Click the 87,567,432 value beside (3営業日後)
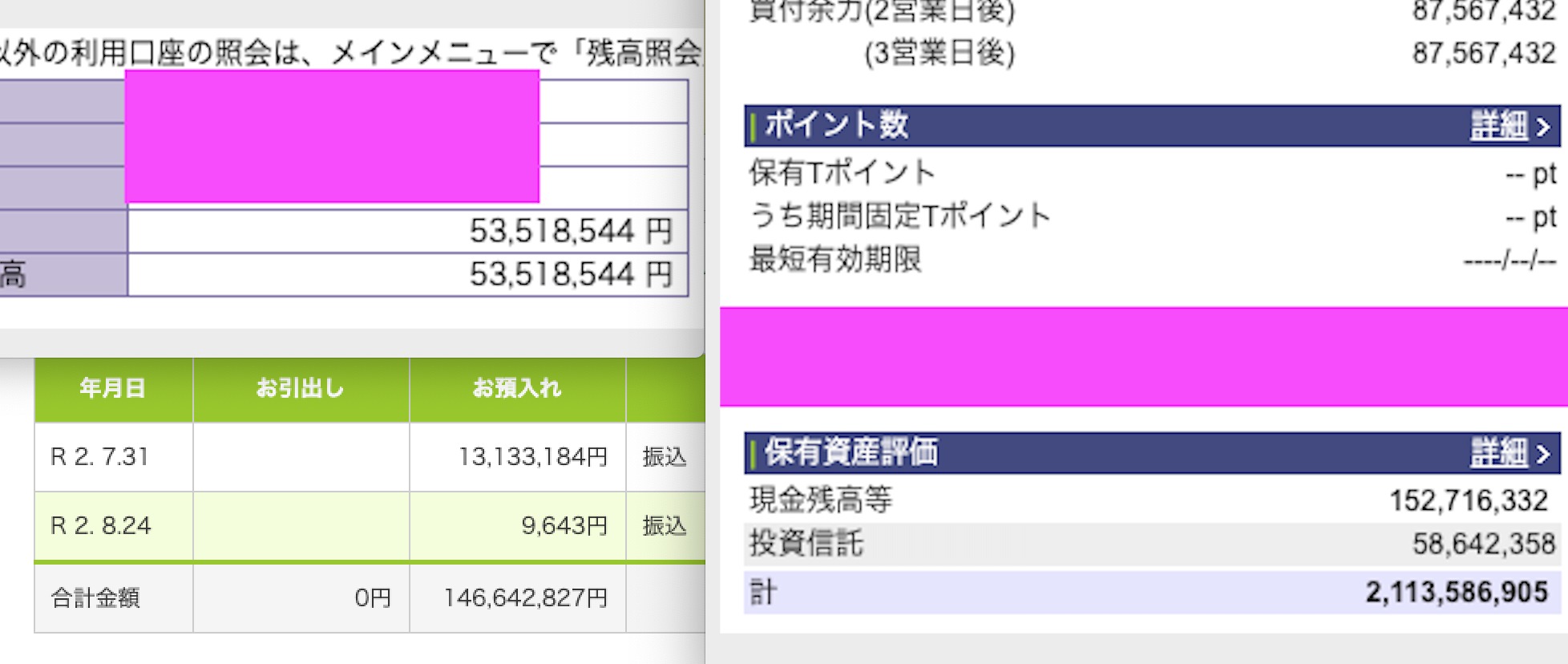Viewport: 1568px width, 664px height. (1484, 54)
